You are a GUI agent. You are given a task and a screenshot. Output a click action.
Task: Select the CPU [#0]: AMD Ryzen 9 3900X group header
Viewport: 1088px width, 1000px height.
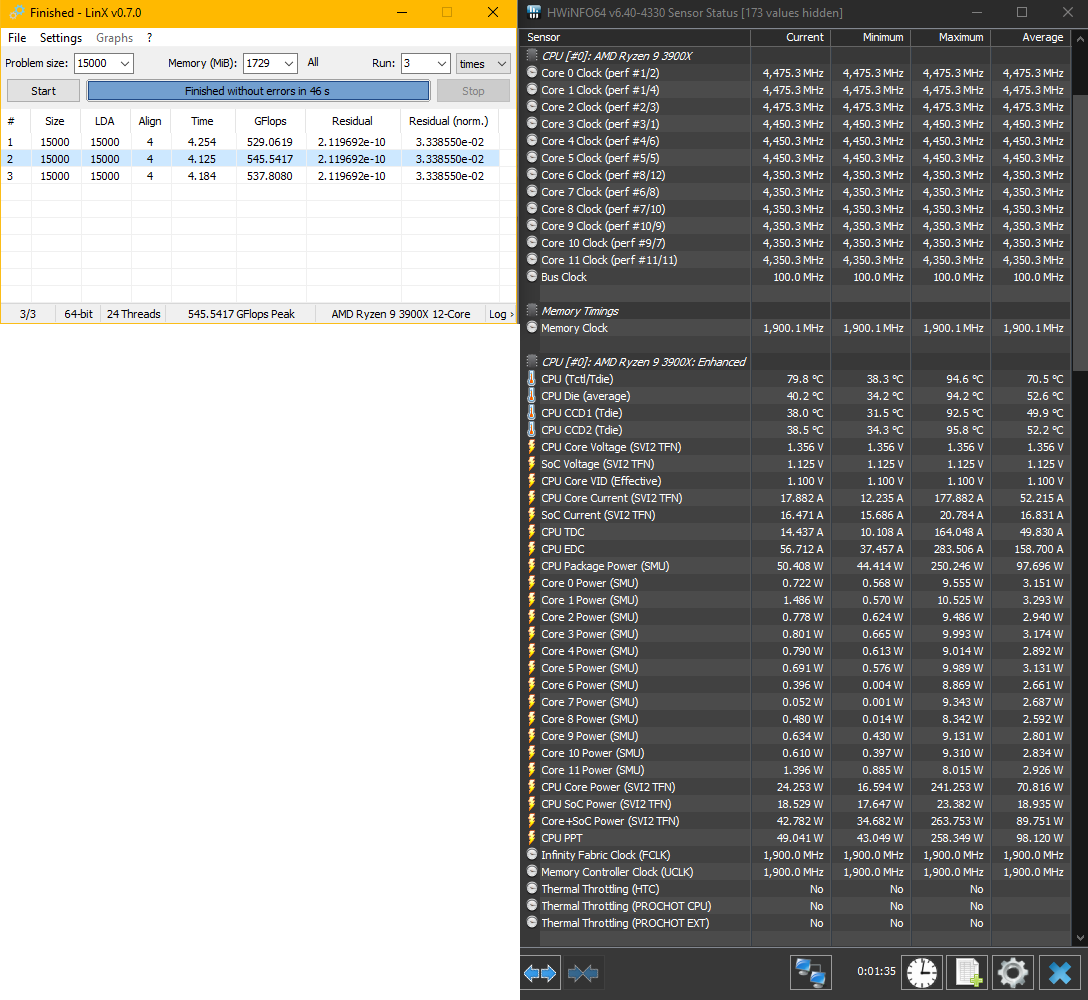(x=795, y=56)
